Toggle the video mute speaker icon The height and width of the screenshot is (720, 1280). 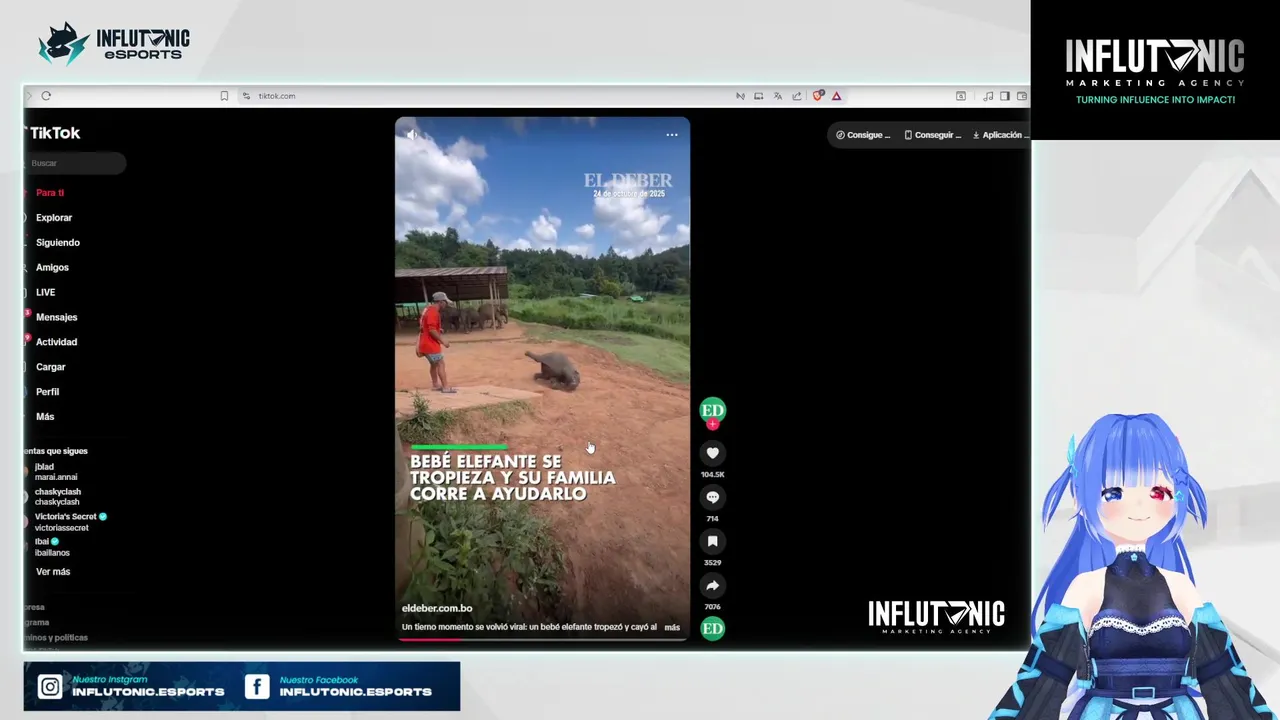pos(411,134)
